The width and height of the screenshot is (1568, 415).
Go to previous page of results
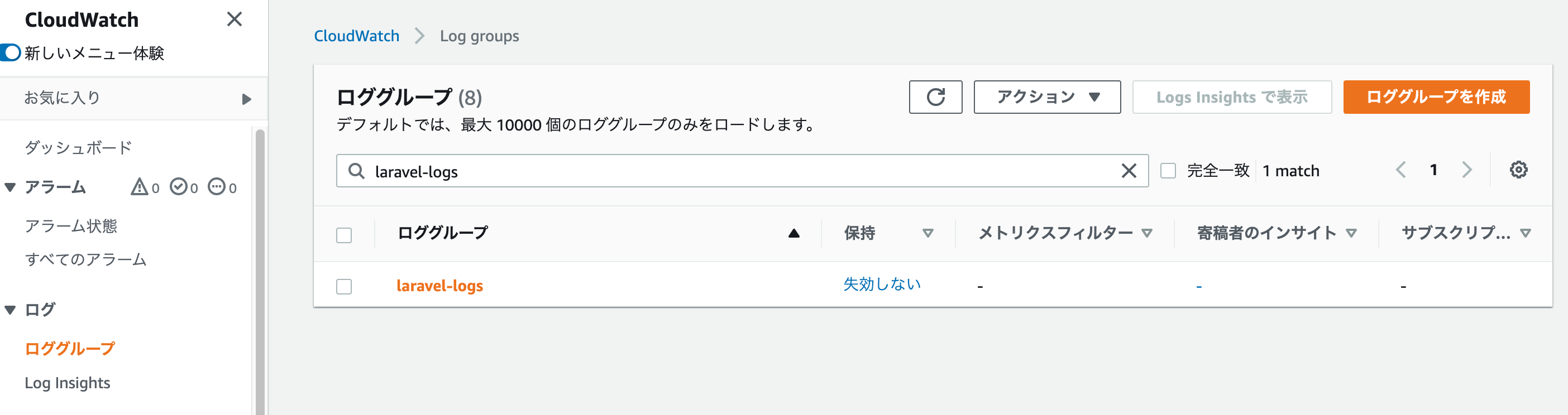pos(1400,170)
